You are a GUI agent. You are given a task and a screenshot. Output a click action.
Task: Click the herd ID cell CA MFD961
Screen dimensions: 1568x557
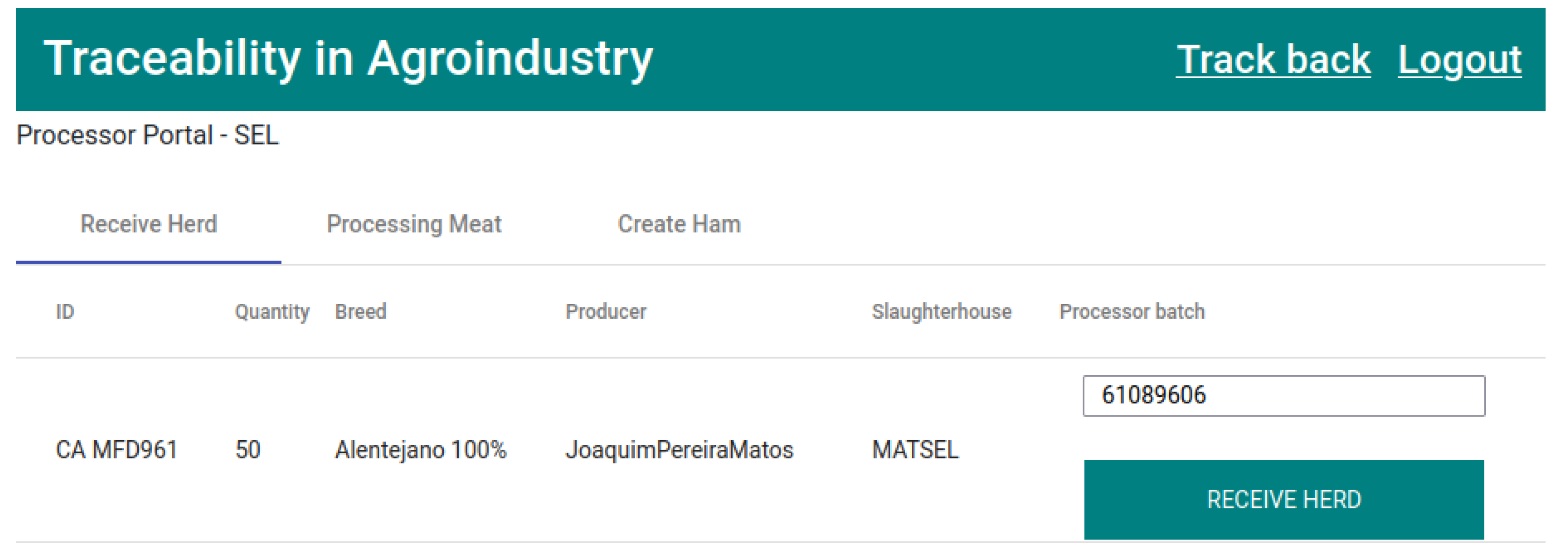(116, 450)
